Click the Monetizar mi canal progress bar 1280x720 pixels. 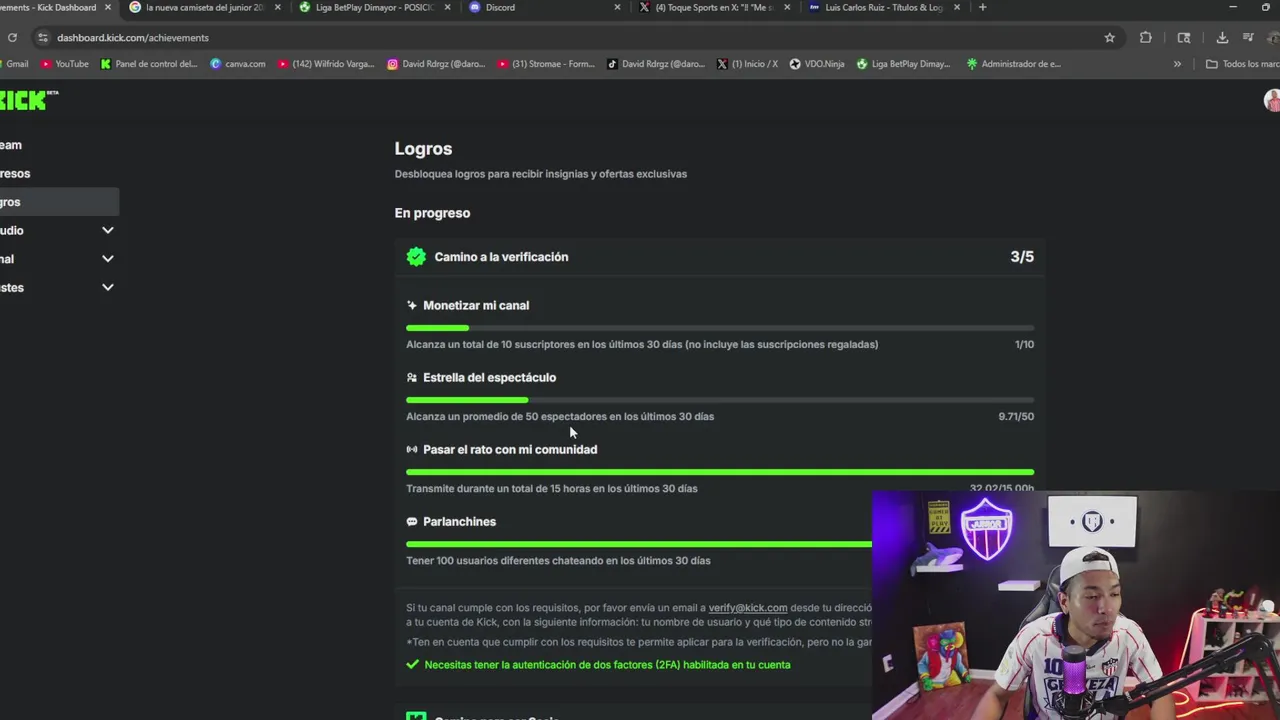tap(720, 328)
